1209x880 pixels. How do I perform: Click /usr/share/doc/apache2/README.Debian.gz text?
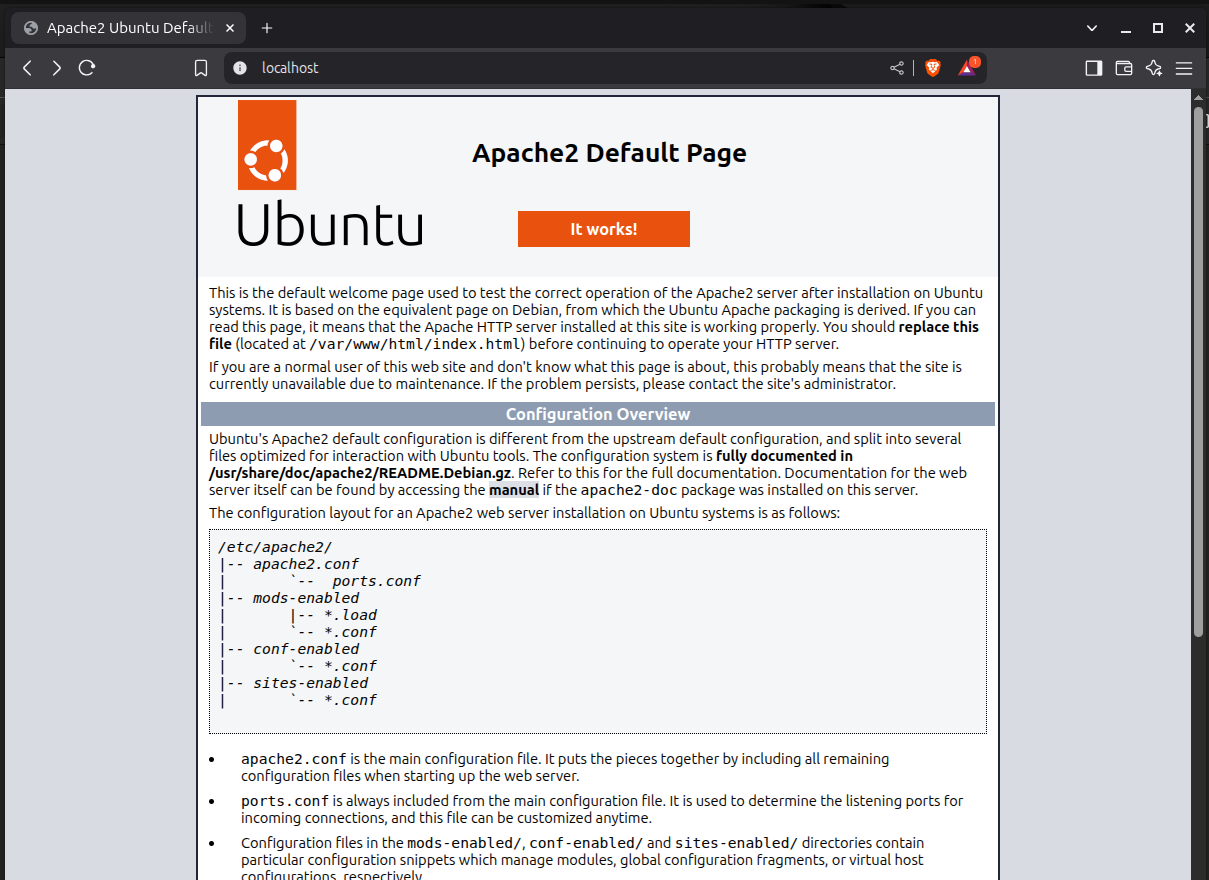click(360, 473)
